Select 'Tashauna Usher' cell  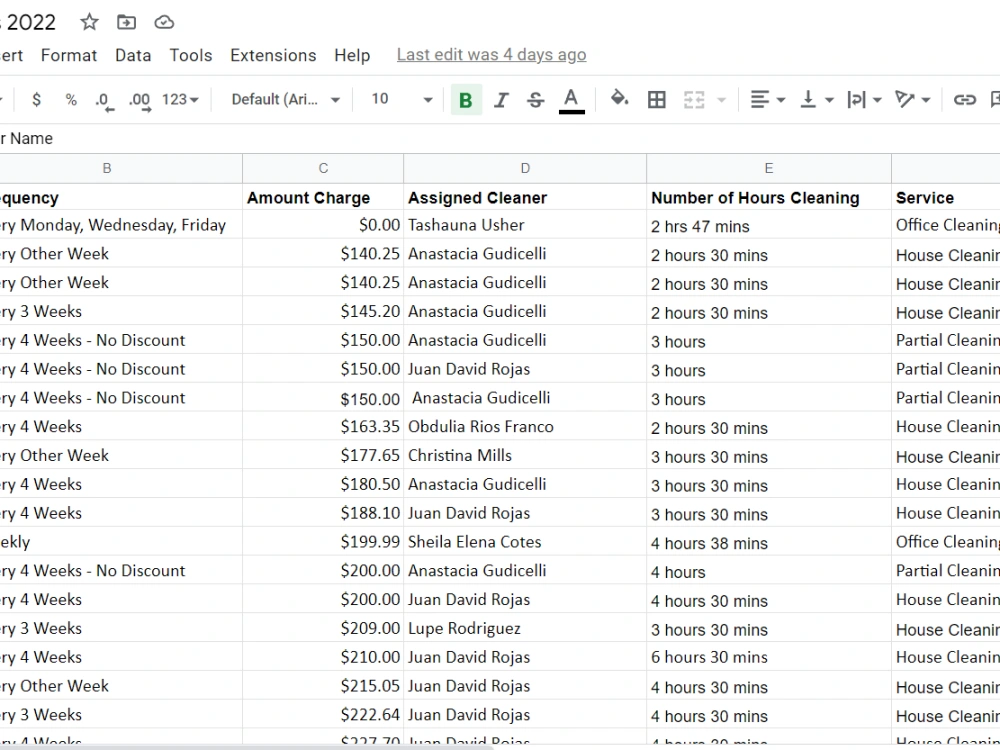coord(525,225)
